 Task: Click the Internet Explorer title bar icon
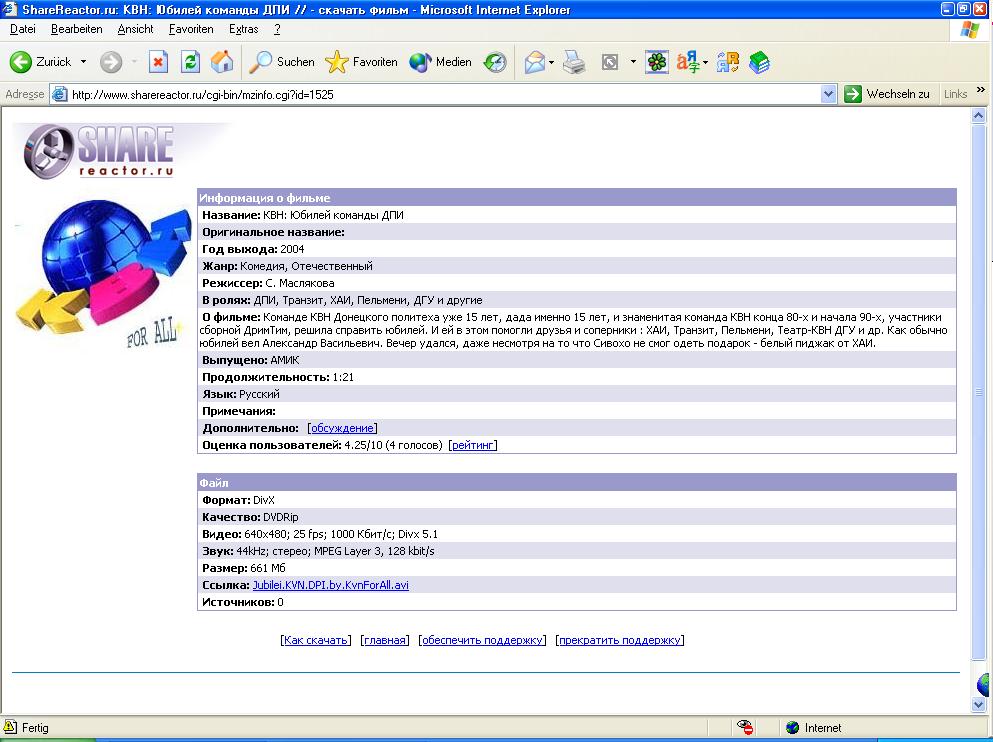(10, 9)
